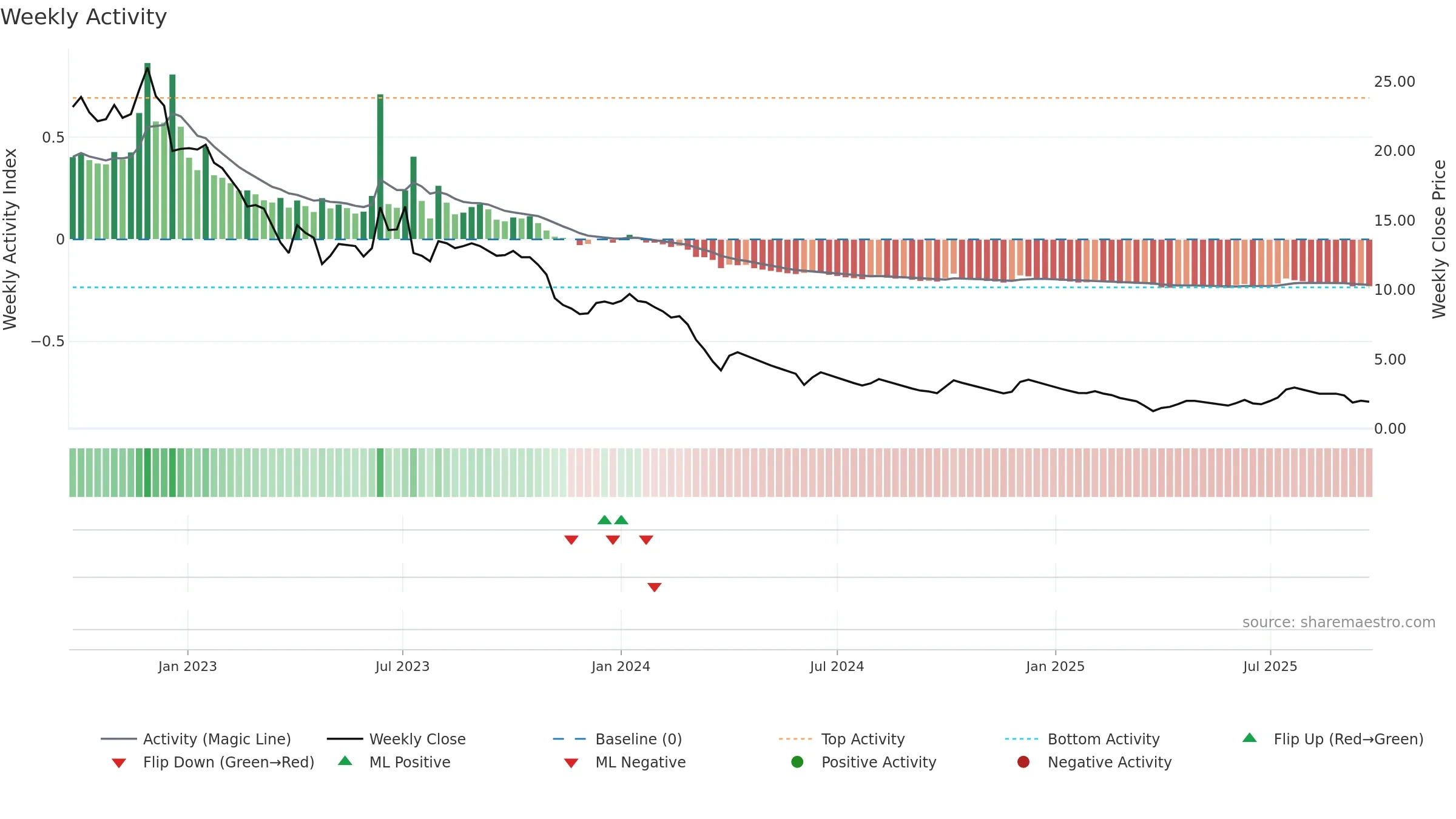Click the last red flip-down marker after Jan 2024
Screen dimensions: 1456x819
pos(646,540)
